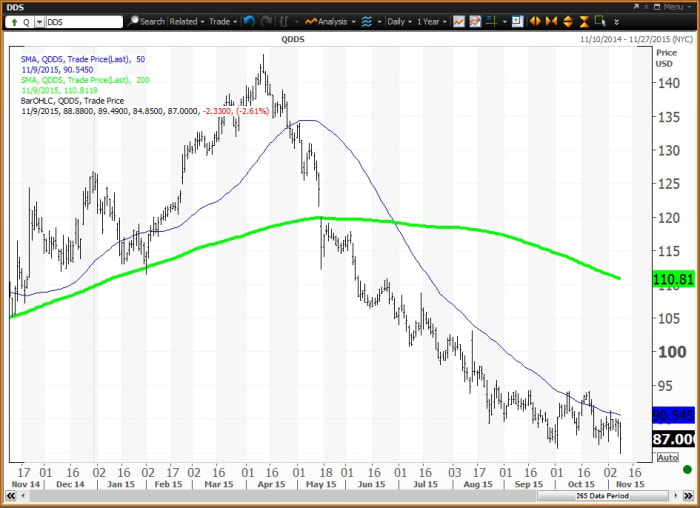The height and width of the screenshot is (508, 700).
Task: Click the vertical expand arrows icon
Action: point(568,21)
